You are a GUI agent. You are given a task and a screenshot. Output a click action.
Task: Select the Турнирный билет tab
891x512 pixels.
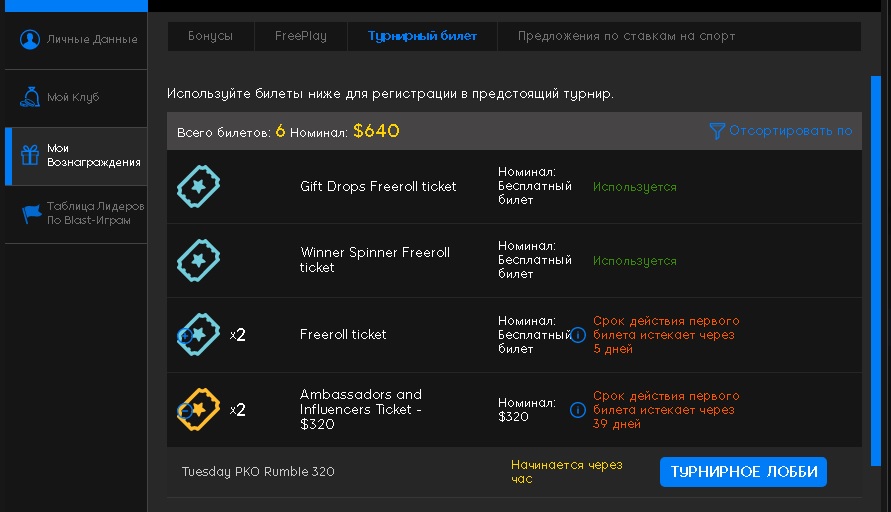tap(422, 36)
